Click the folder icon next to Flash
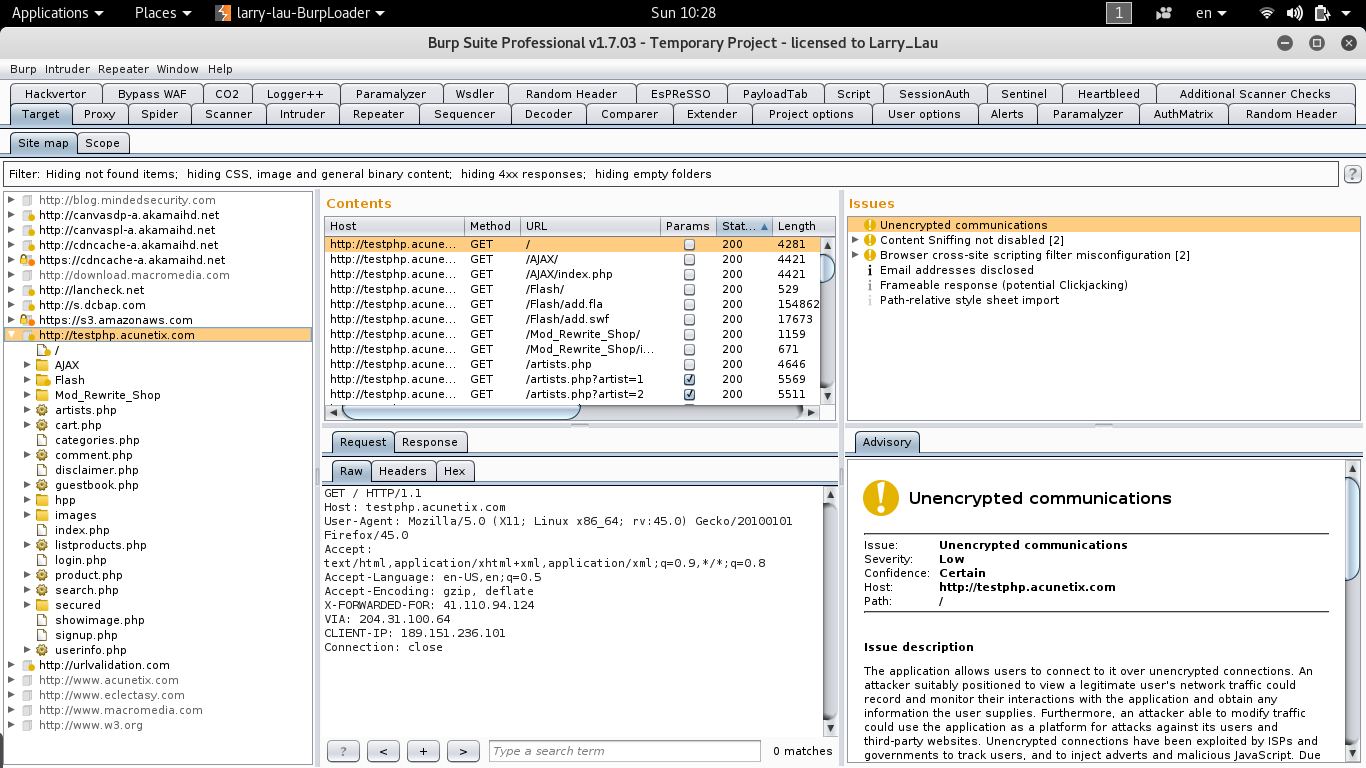 pos(42,380)
